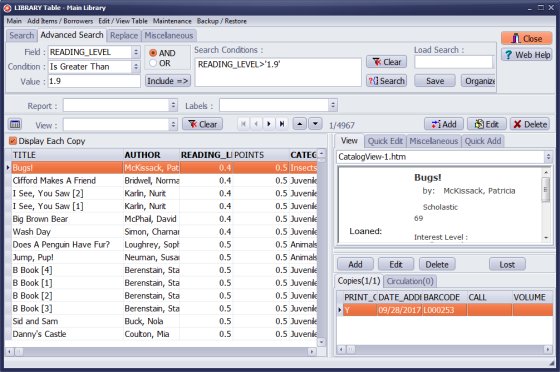The width and height of the screenshot is (560, 372).
Task: Switch to the Search tab
Action: pos(21,35)
